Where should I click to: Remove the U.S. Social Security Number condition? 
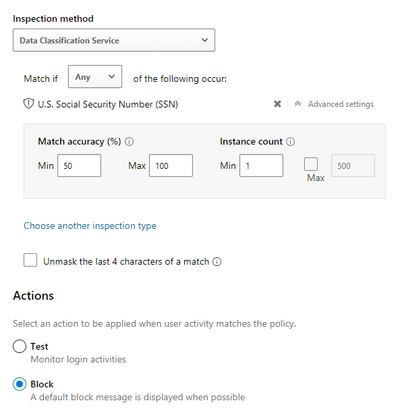277,104
